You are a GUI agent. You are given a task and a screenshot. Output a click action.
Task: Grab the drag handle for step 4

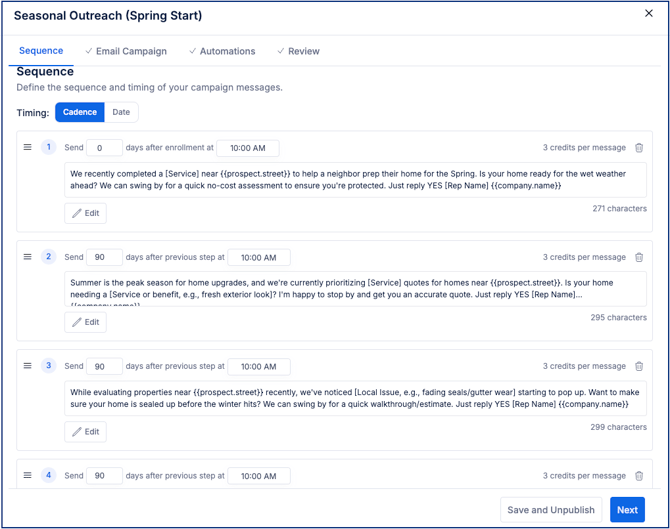point(27,475)
